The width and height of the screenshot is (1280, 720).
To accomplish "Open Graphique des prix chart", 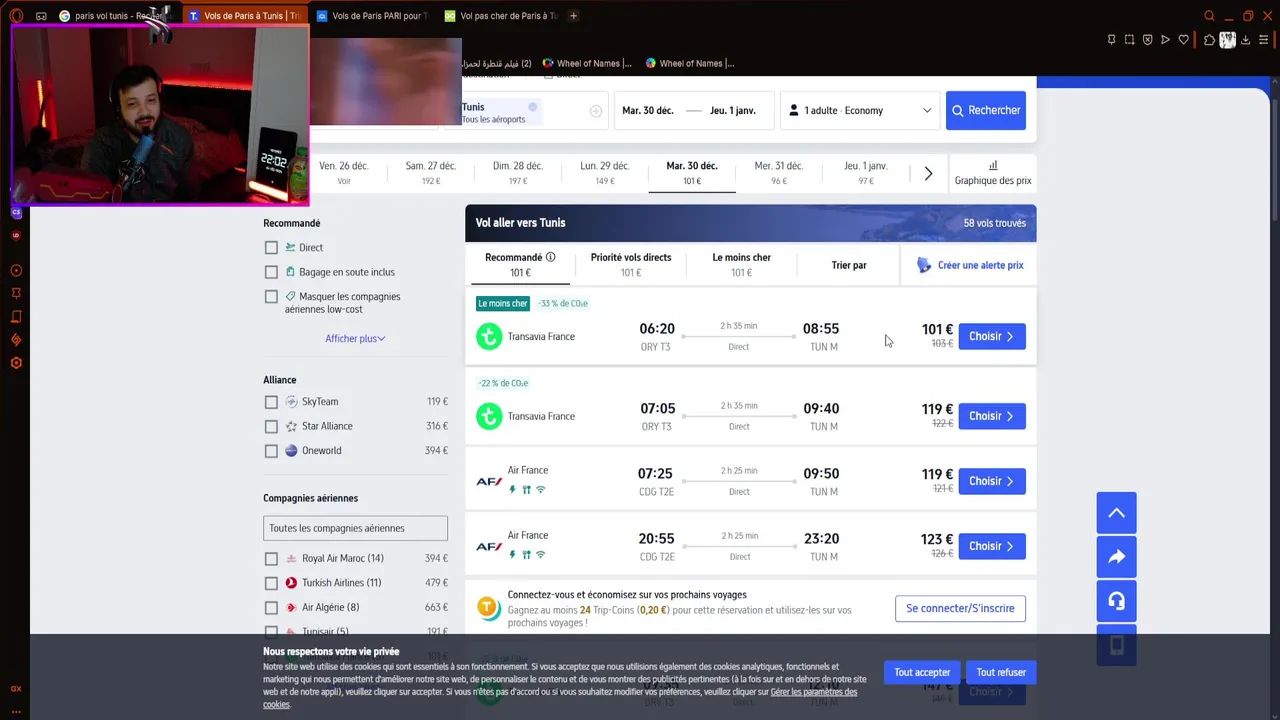I will tap(992, 173).
